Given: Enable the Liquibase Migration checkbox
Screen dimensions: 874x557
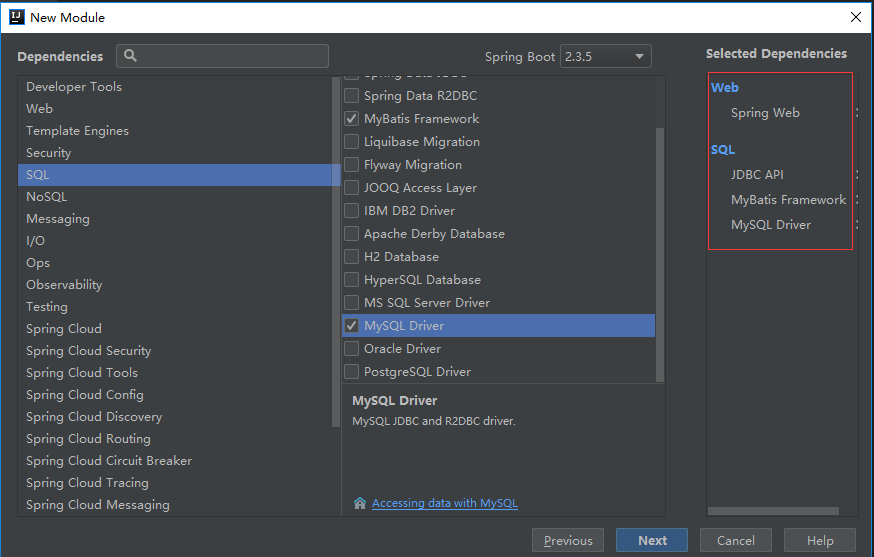Looking at the screenshot, I should 351,142.
